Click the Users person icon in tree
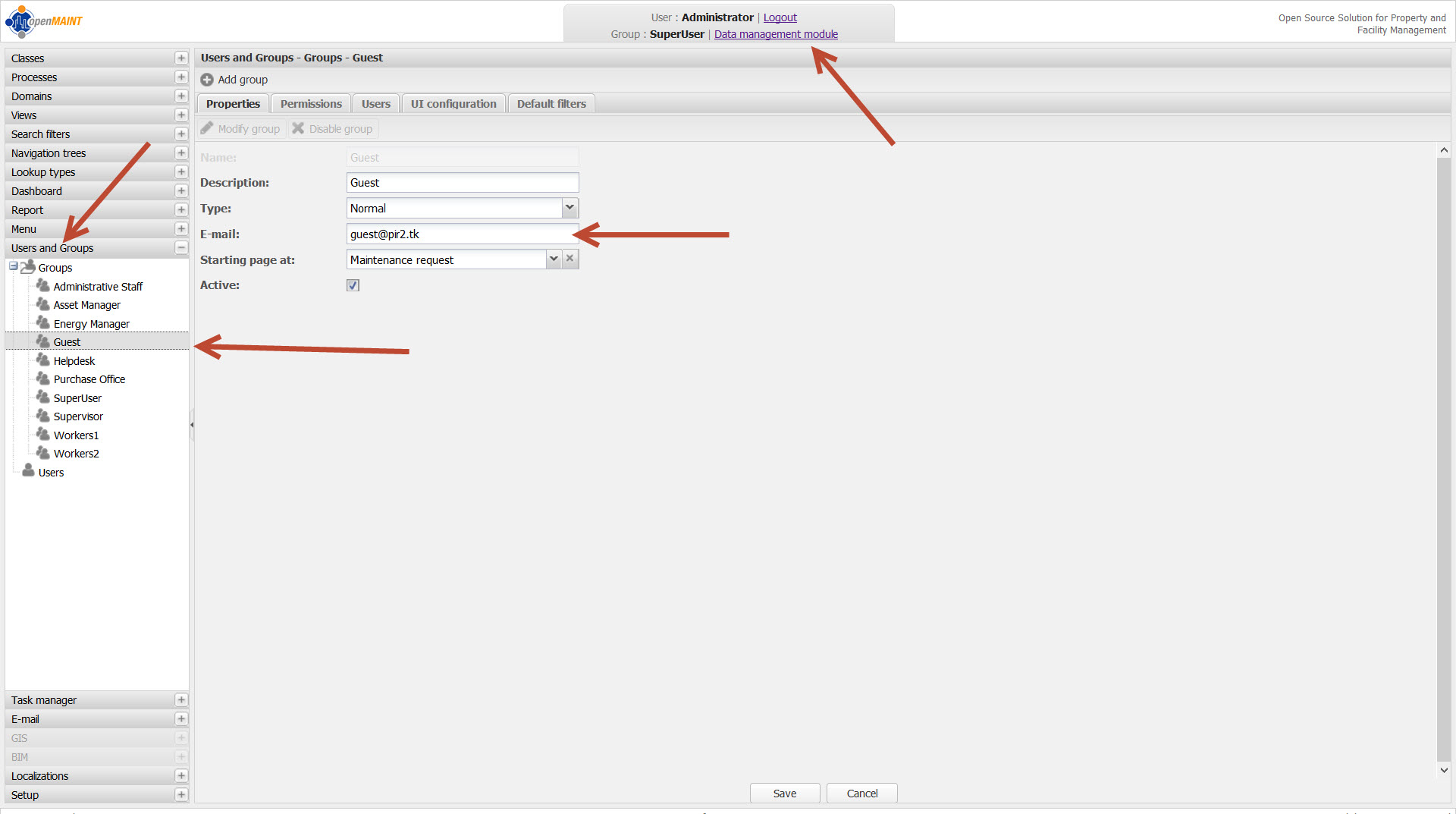Screen dimensions: 1456x814 pyautogui.click(x=28, y=472)
